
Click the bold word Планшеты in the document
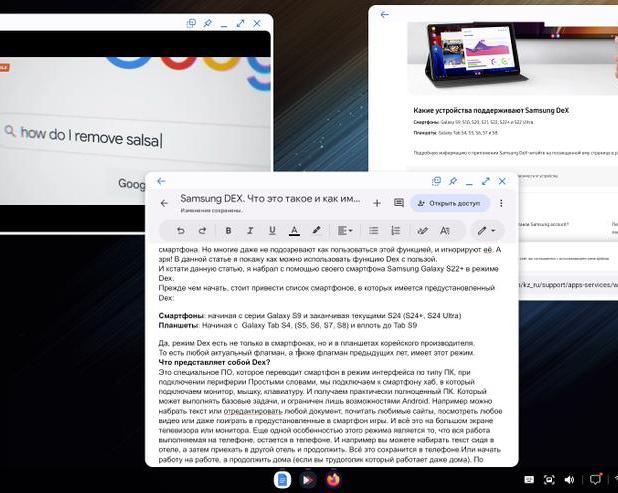tap(179, 326)
